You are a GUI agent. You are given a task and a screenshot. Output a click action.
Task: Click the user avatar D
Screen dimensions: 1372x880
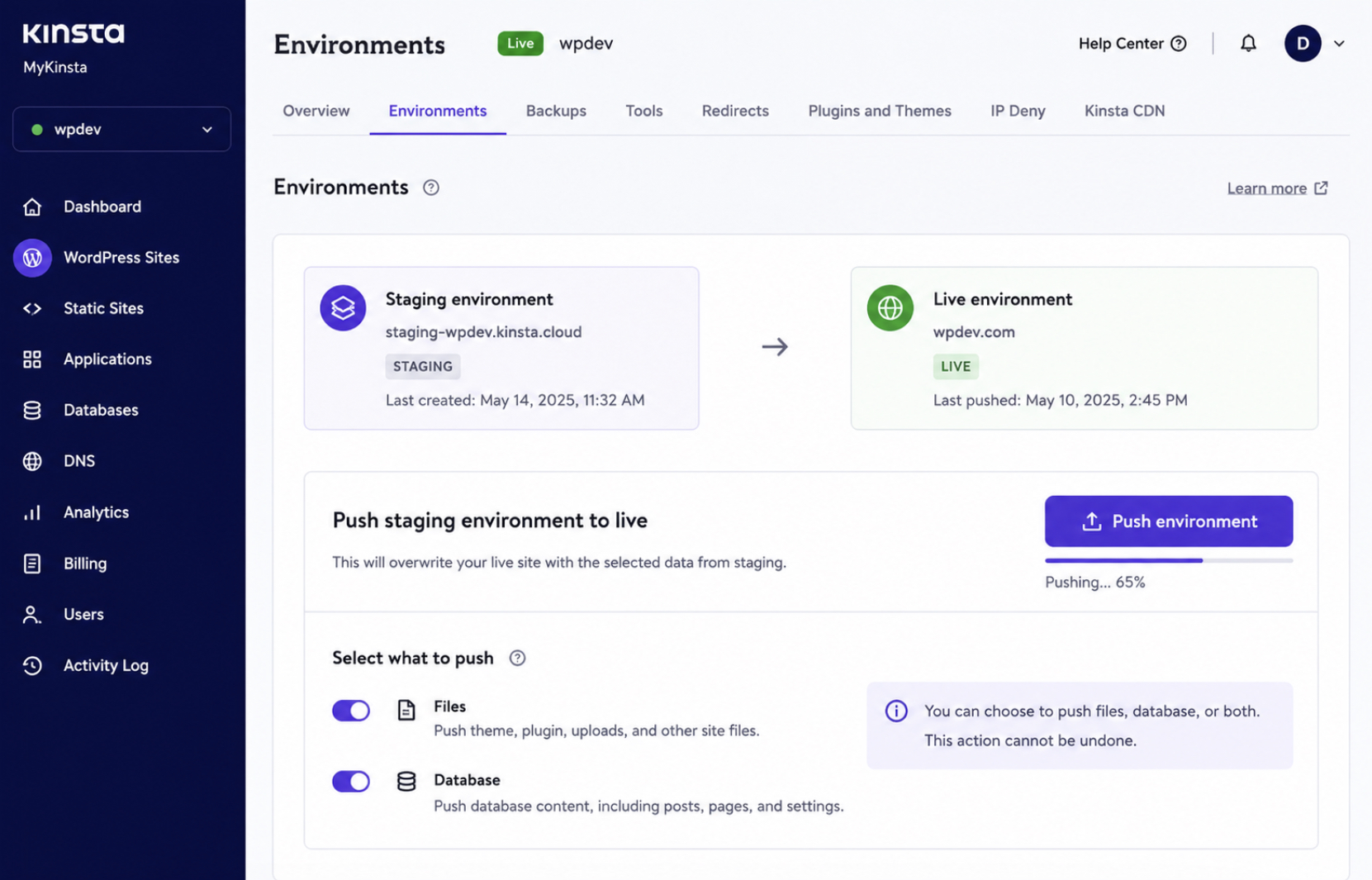point(1303,43)
